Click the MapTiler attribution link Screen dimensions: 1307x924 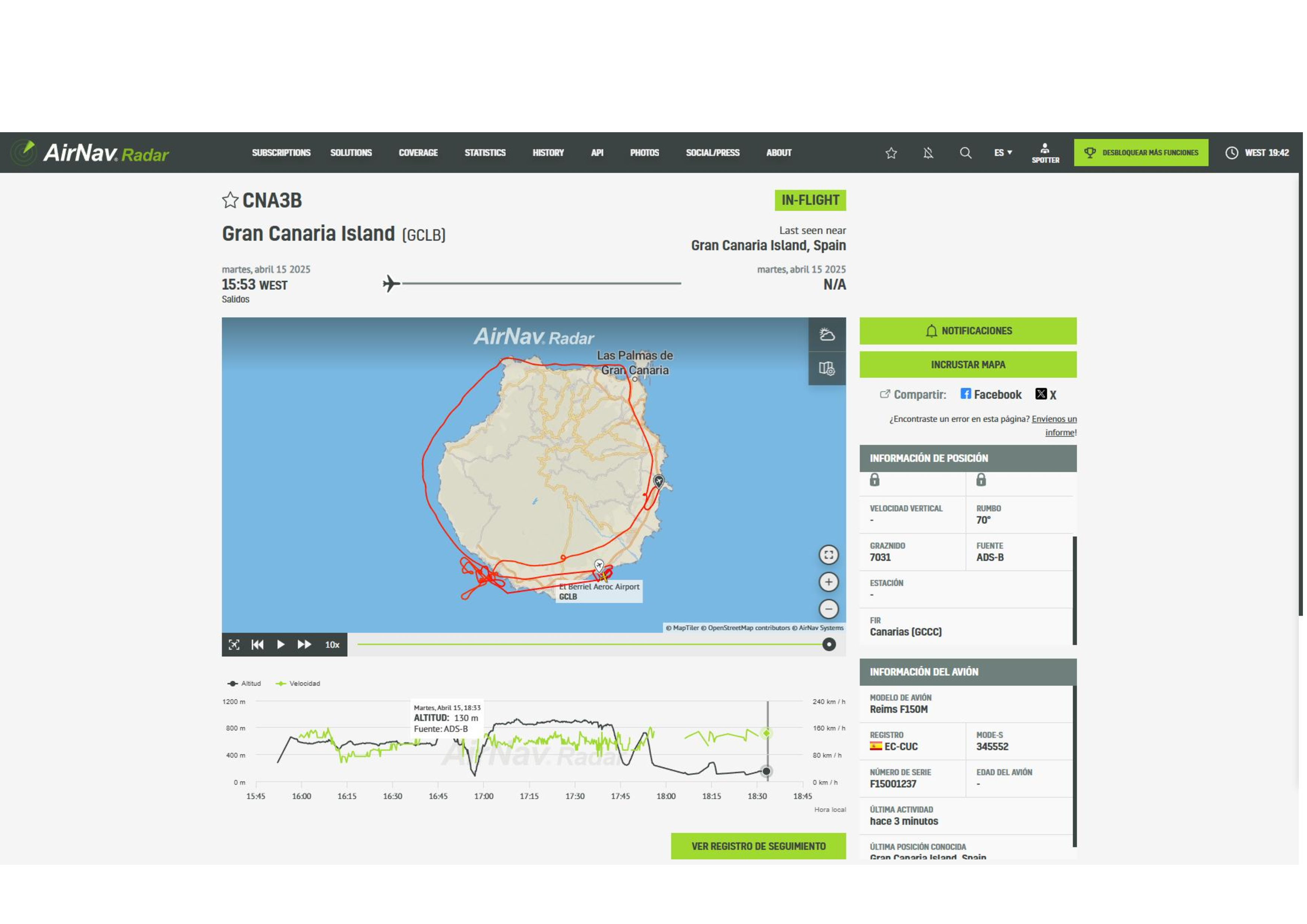(683, 628)
